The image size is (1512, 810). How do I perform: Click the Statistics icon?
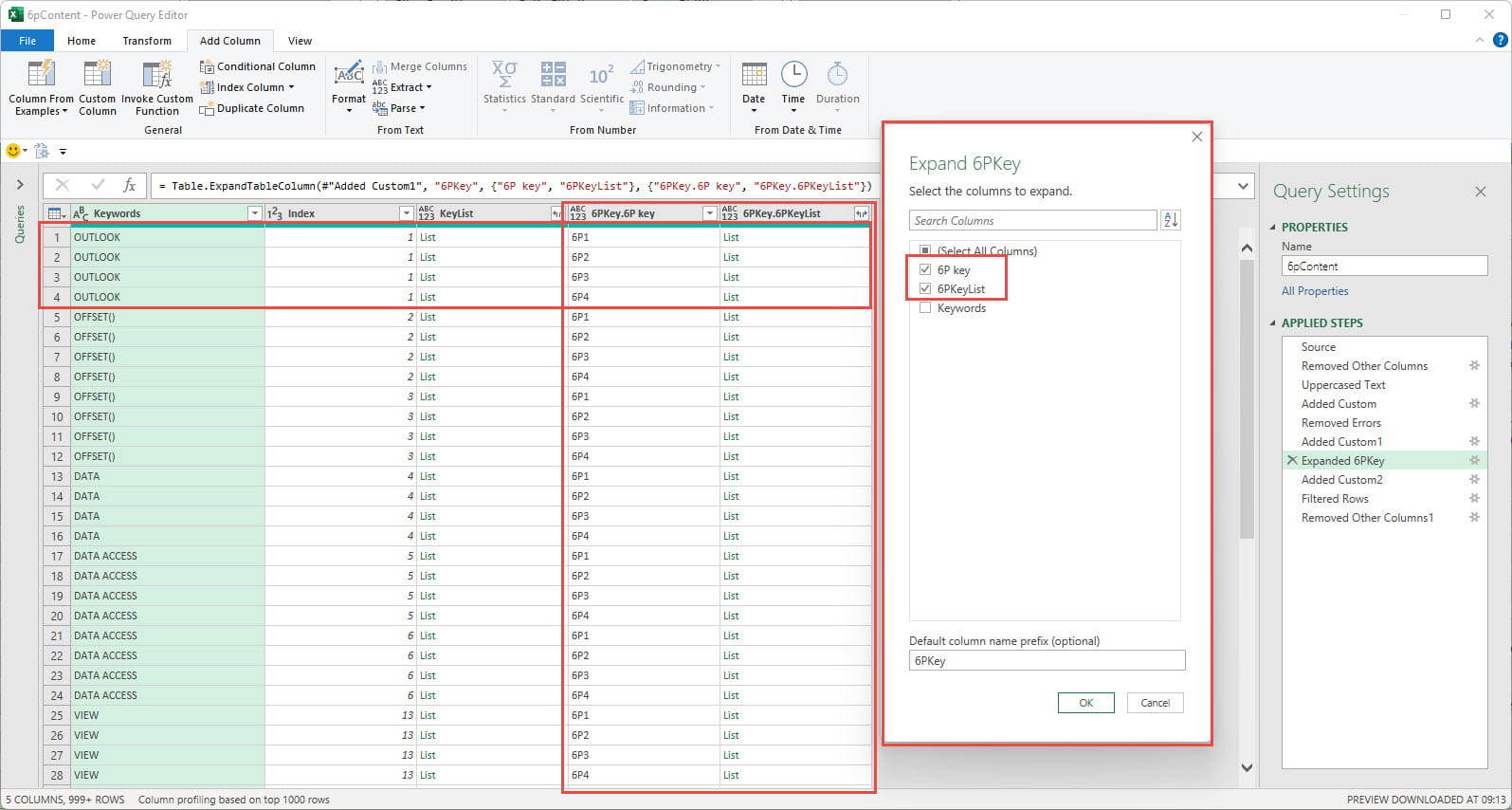[x=504, y=76]
